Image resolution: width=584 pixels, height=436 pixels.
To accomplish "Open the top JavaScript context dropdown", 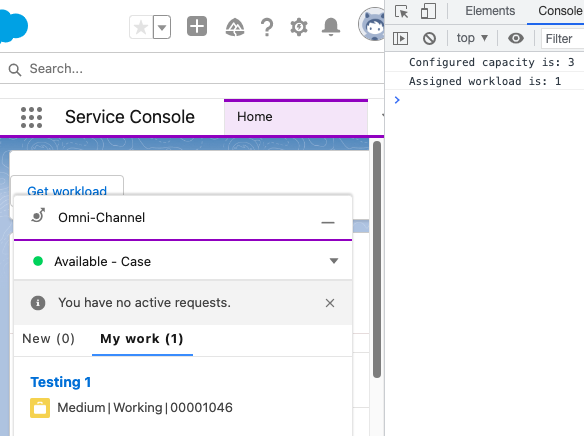I will [x=472, y=38].
